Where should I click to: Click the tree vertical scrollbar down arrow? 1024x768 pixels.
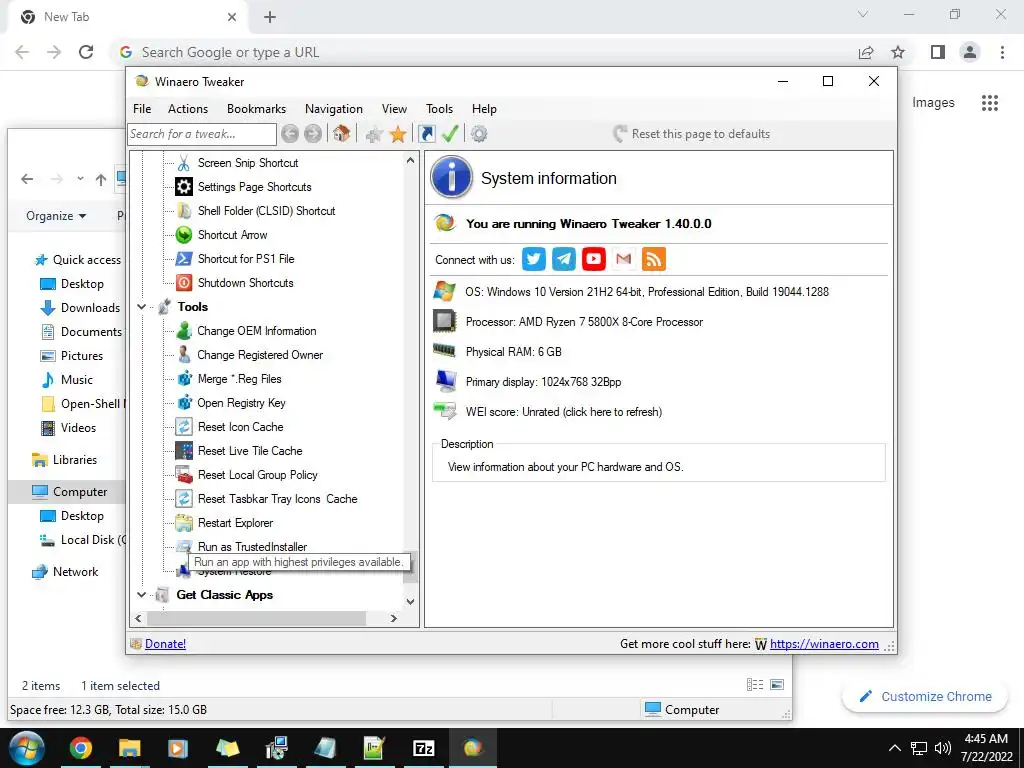[x=410, y=601]
